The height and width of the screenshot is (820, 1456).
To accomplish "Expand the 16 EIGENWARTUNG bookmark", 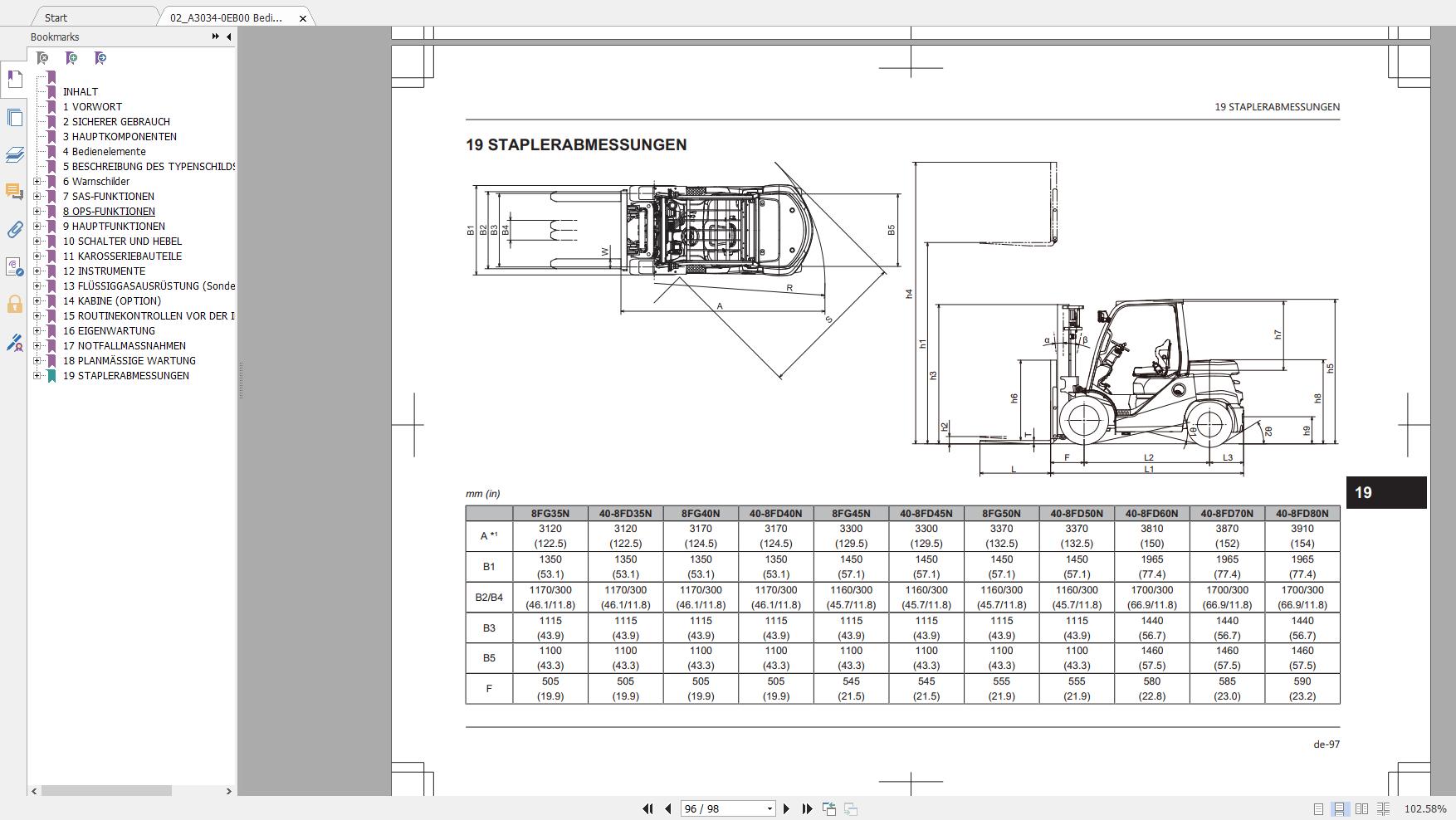I will 37,330.
